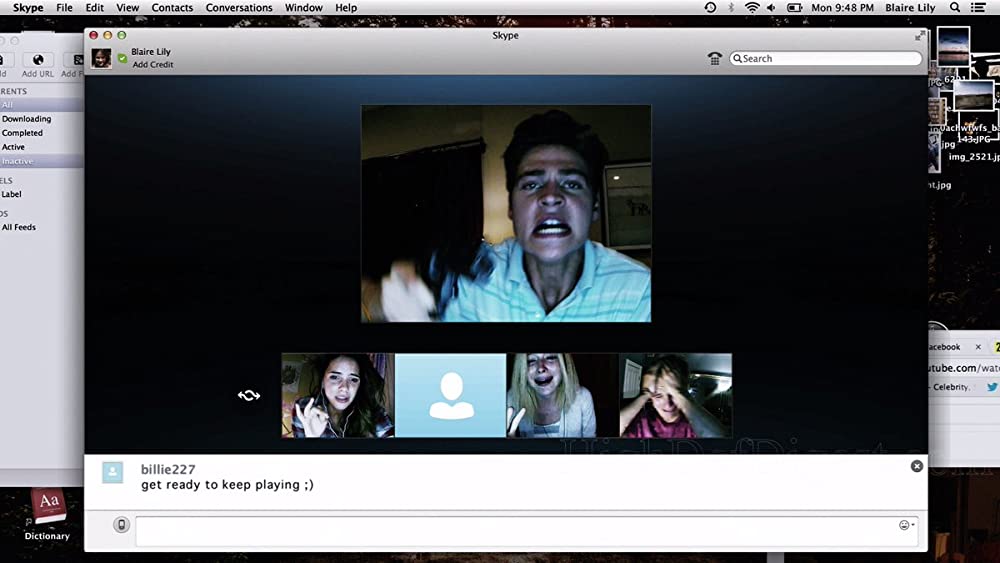This screenshot has width=1000, height=563.
Task: Click the Add URL globe icon
Action: click(37, 61)
